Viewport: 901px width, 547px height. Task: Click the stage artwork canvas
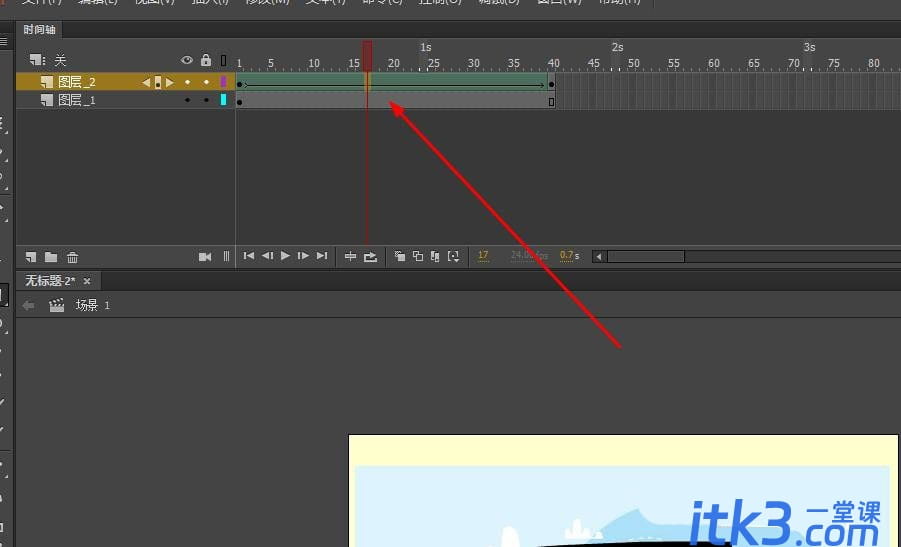click(623, 491)
